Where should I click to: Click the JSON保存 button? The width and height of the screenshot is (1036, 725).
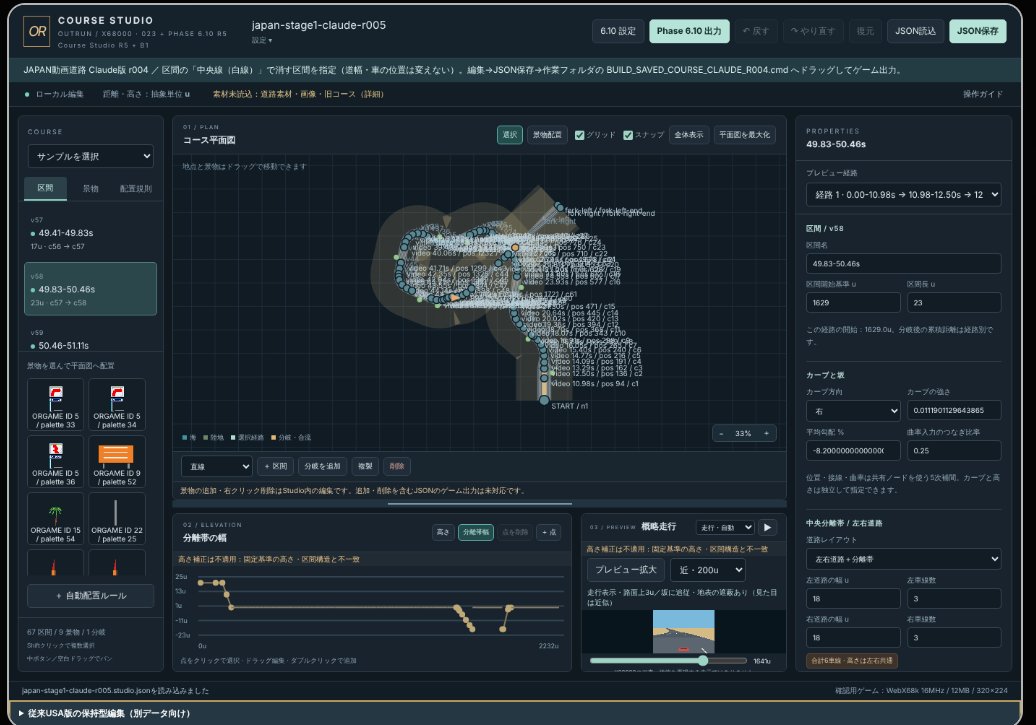(x=977, y=31)
